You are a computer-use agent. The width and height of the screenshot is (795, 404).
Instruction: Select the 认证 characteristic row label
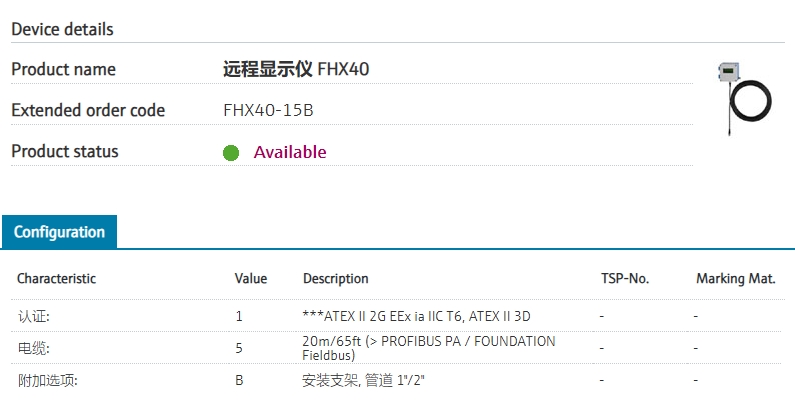34,316
